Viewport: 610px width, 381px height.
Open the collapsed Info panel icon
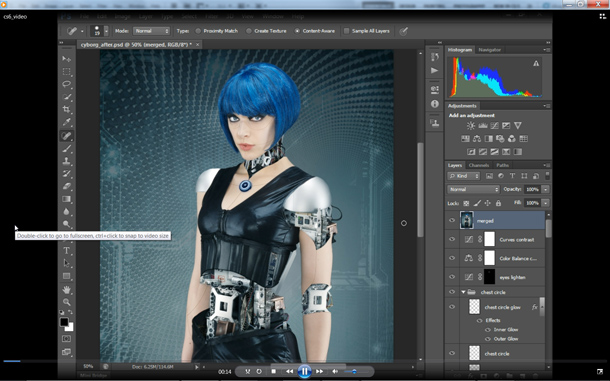[435, 104]
